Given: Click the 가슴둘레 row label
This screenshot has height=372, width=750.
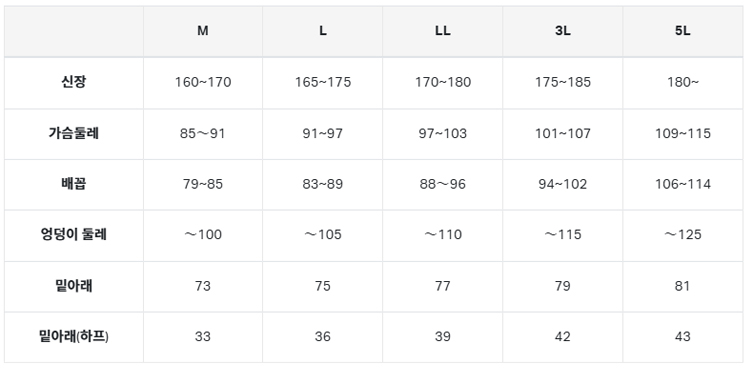Looking at the screenshot, I should [x=74, y=133].
